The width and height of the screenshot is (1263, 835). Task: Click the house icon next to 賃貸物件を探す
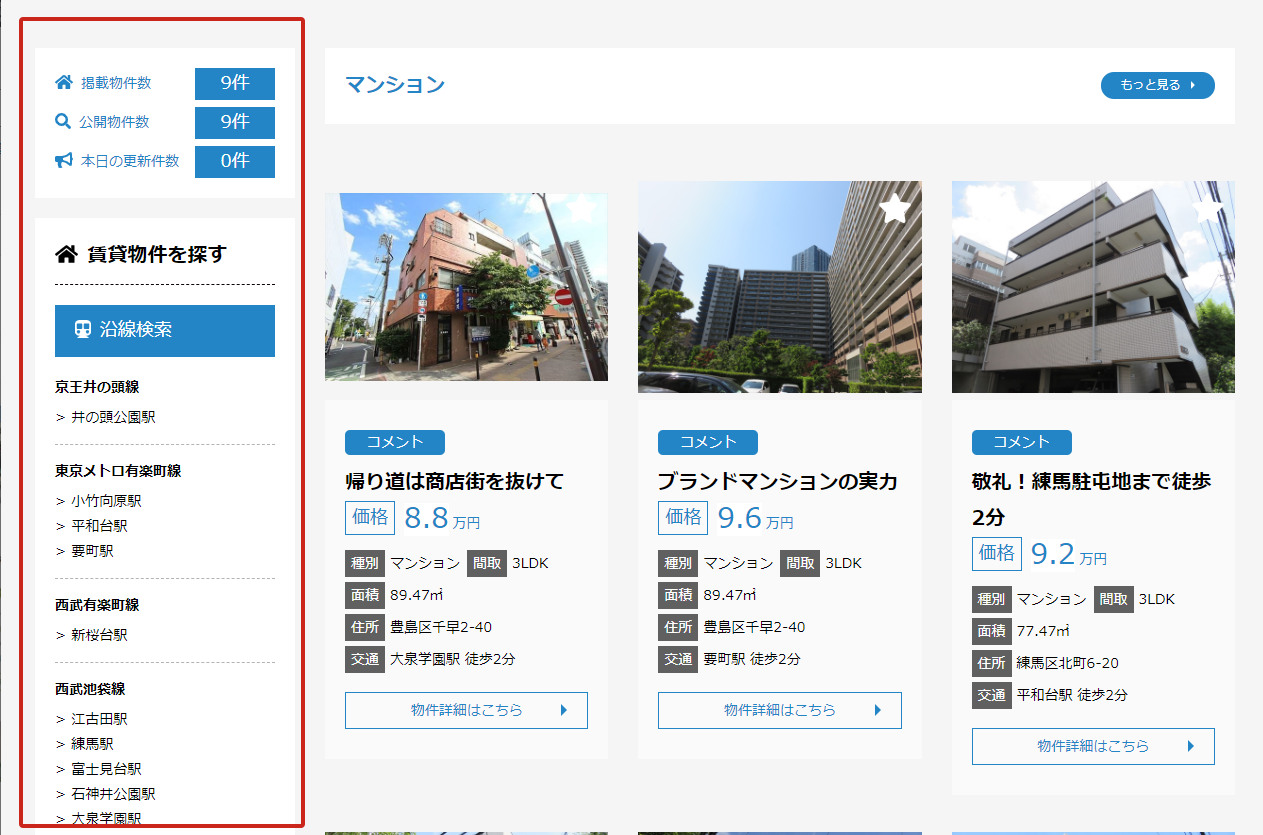(66, 254)
